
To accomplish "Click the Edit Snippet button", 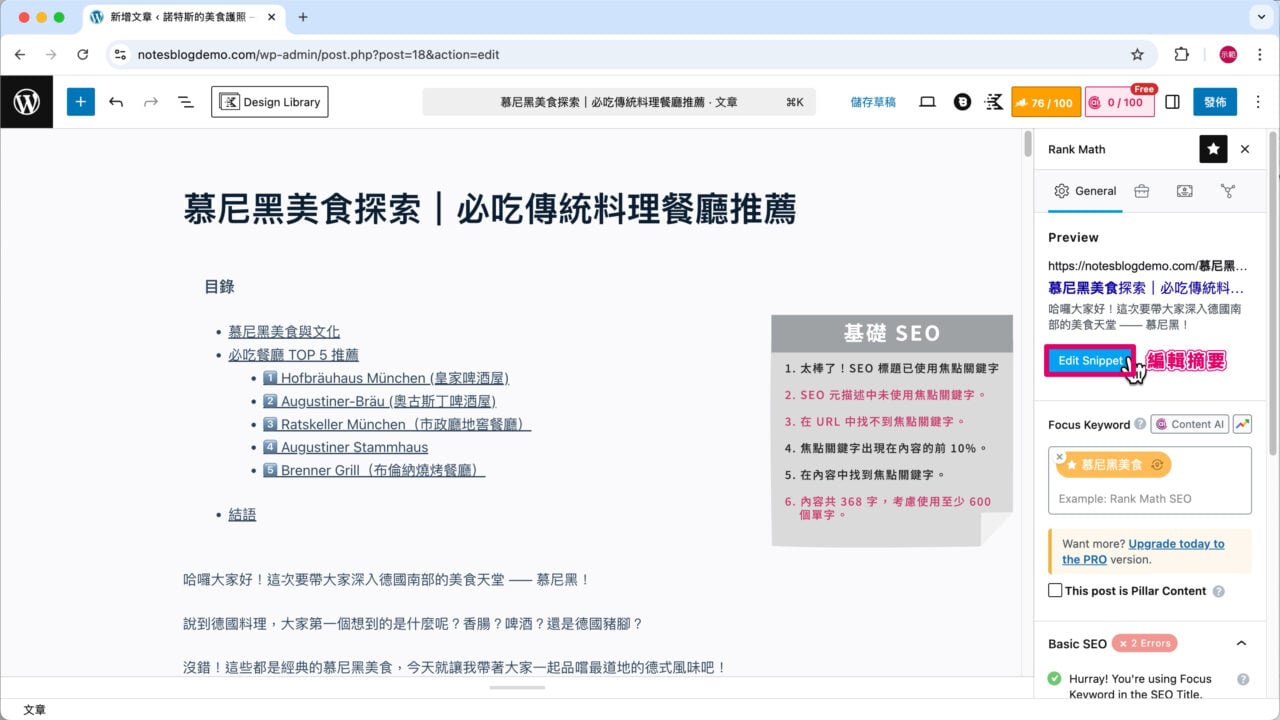I will coord(1089,361).
